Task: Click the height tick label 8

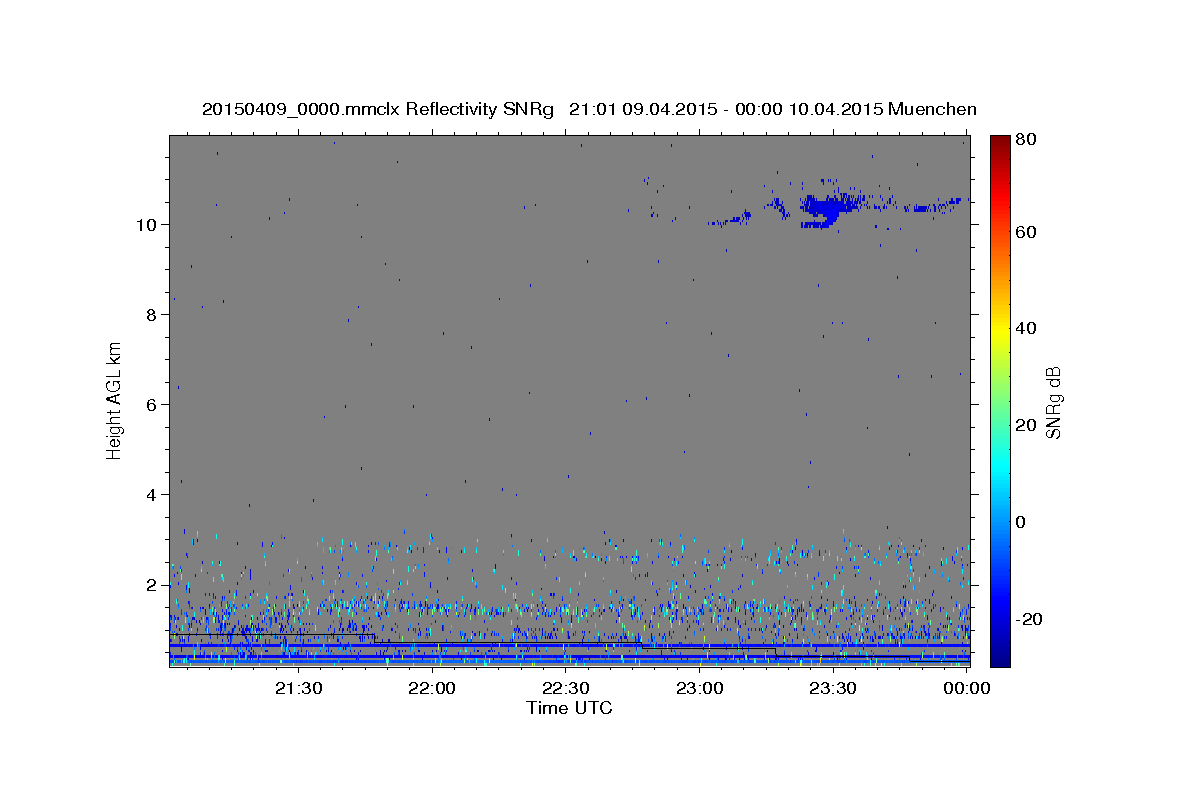Action: [152, 314]
